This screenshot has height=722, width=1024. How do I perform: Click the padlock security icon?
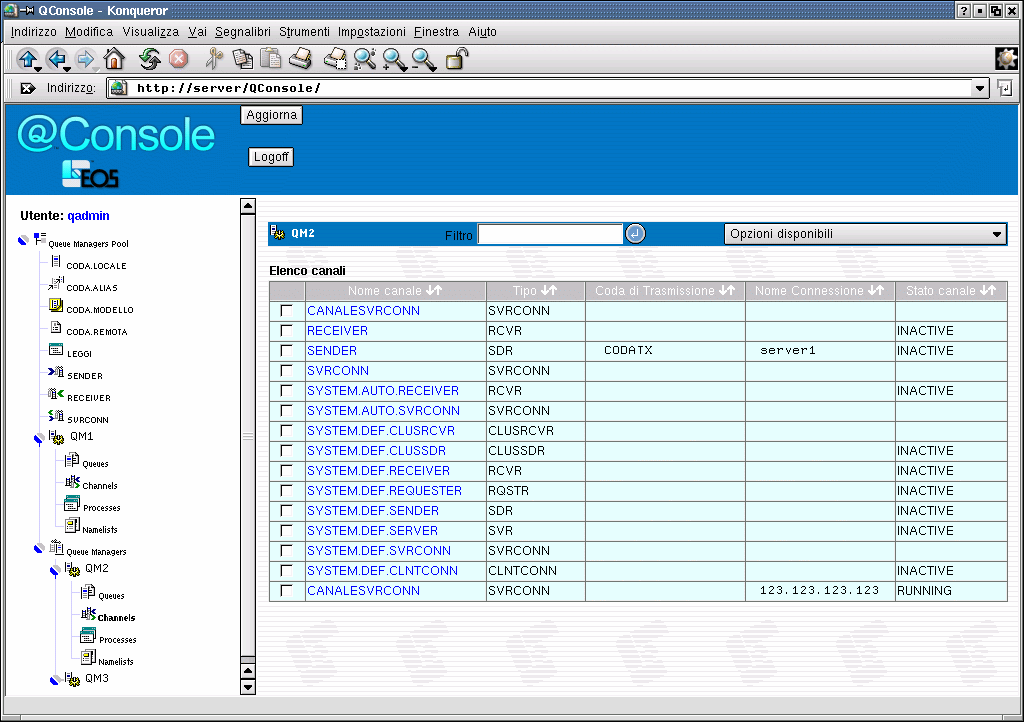point(456,59)
